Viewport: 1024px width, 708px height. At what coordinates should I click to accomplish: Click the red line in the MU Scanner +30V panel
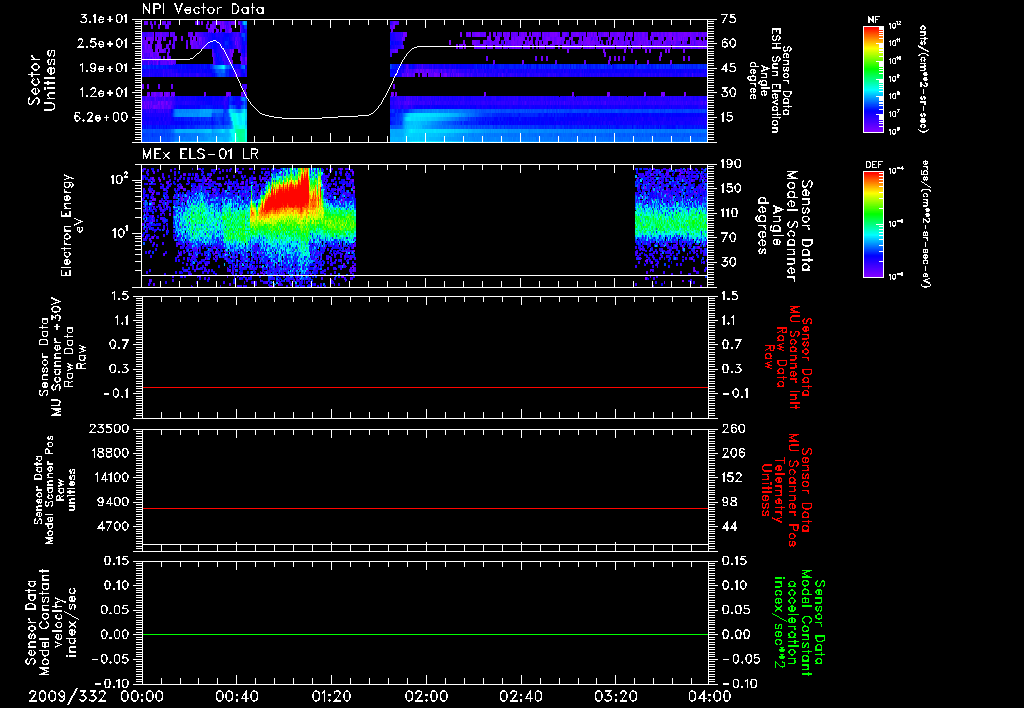[x=424, y=387]
